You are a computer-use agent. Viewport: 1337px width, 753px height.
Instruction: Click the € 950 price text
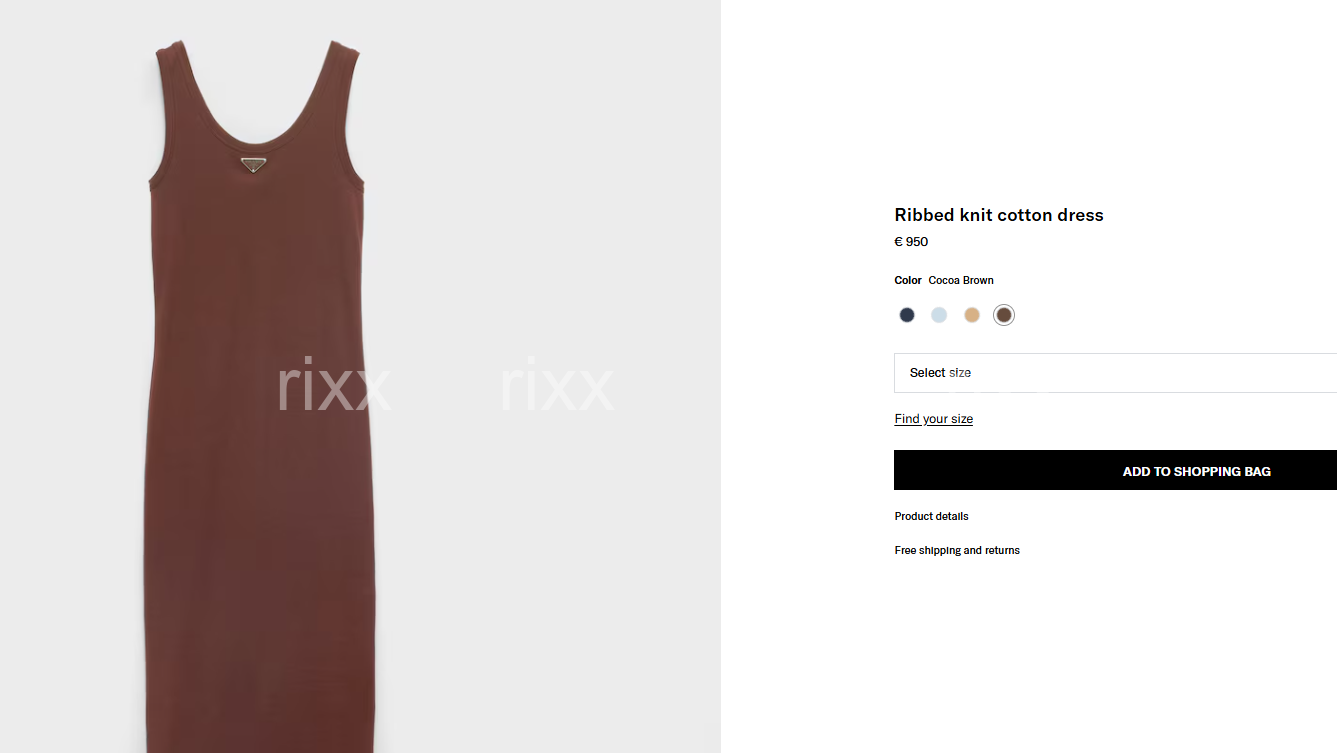click(911, 242)
